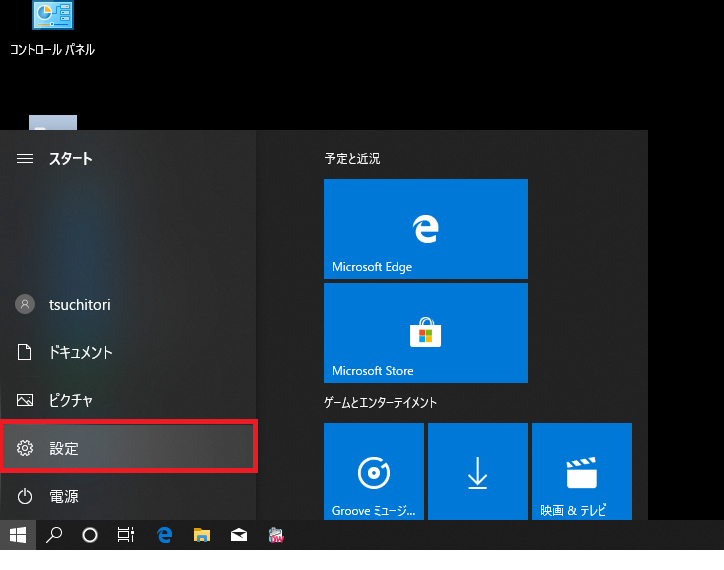Select 設定 in the Start menu
This screenshot has height=570, width=724.
point(128,448)
